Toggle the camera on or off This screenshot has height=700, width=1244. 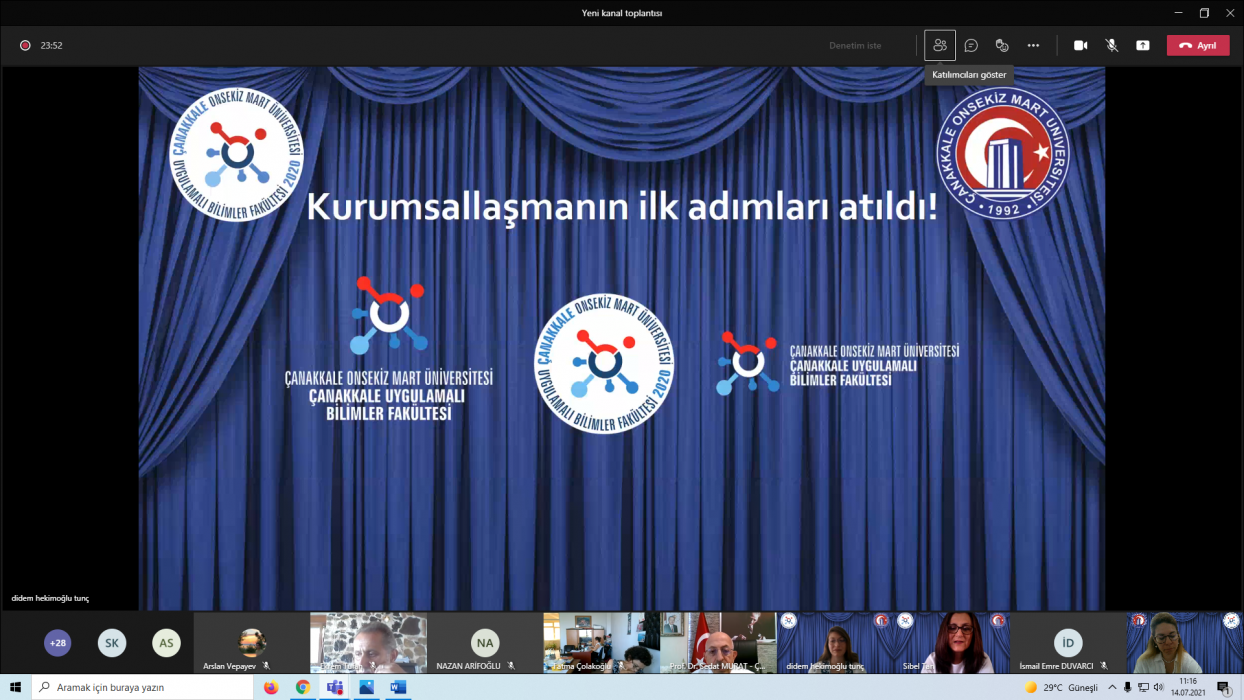tap(1080, 45)
